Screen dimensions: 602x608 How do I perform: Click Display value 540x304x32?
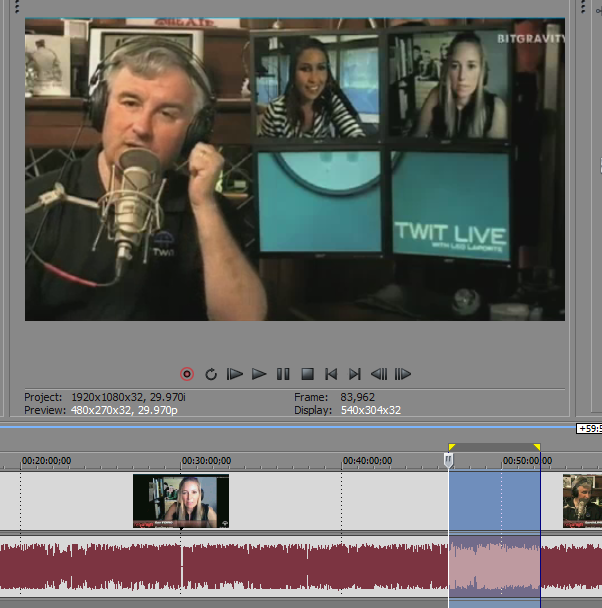pyautogui.click(x=371, y=410)
